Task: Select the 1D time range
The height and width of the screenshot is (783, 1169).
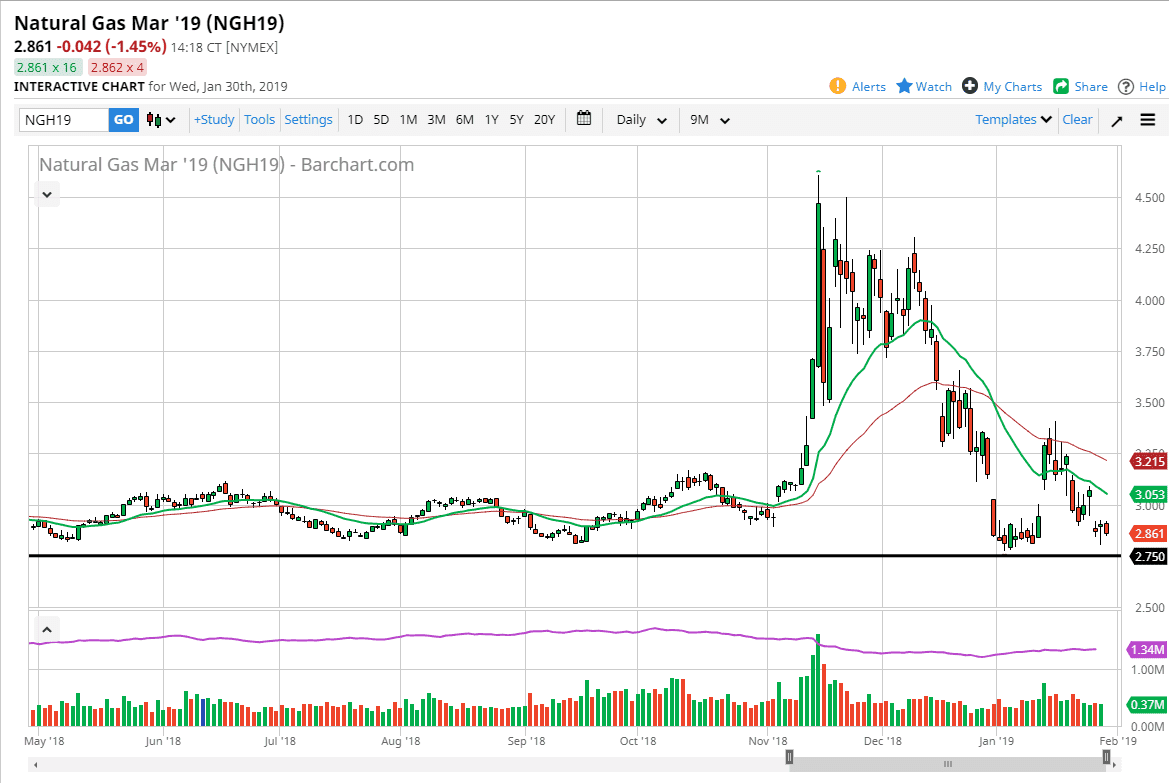Action: [x=355, y=119]
